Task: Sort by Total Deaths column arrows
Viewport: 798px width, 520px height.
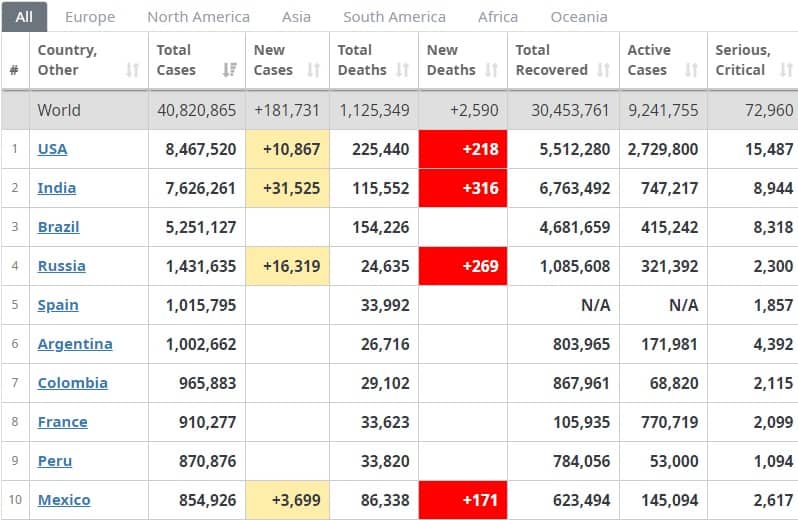Action: point(403,70)
